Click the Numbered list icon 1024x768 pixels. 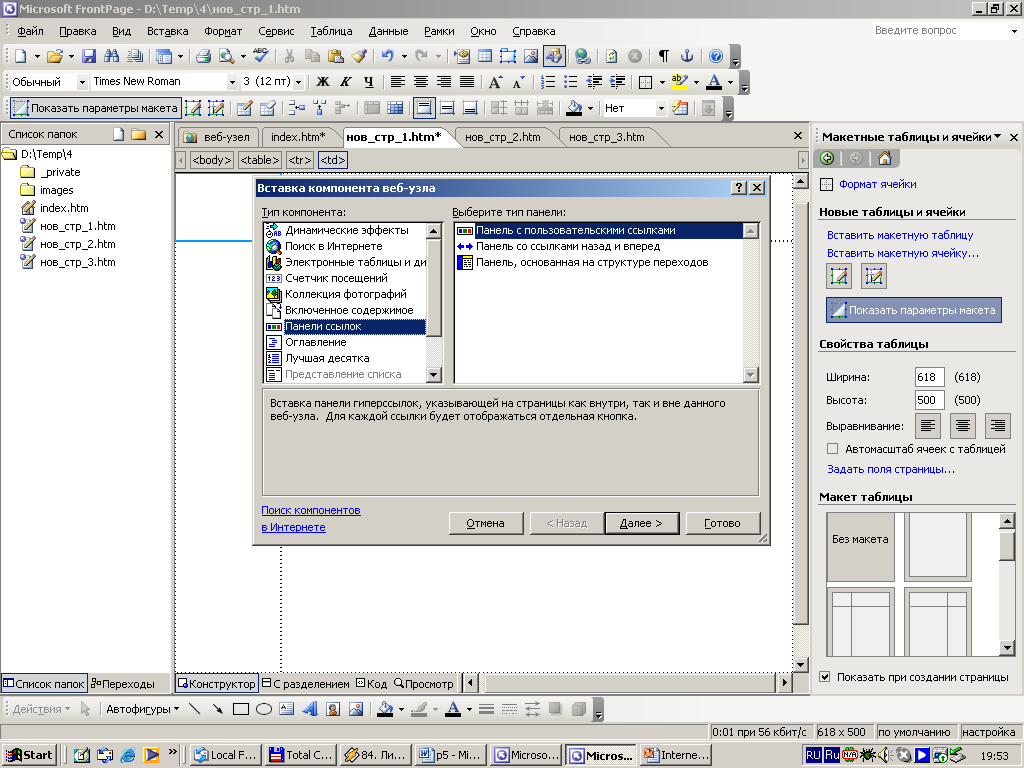click(x=548, y=82)
